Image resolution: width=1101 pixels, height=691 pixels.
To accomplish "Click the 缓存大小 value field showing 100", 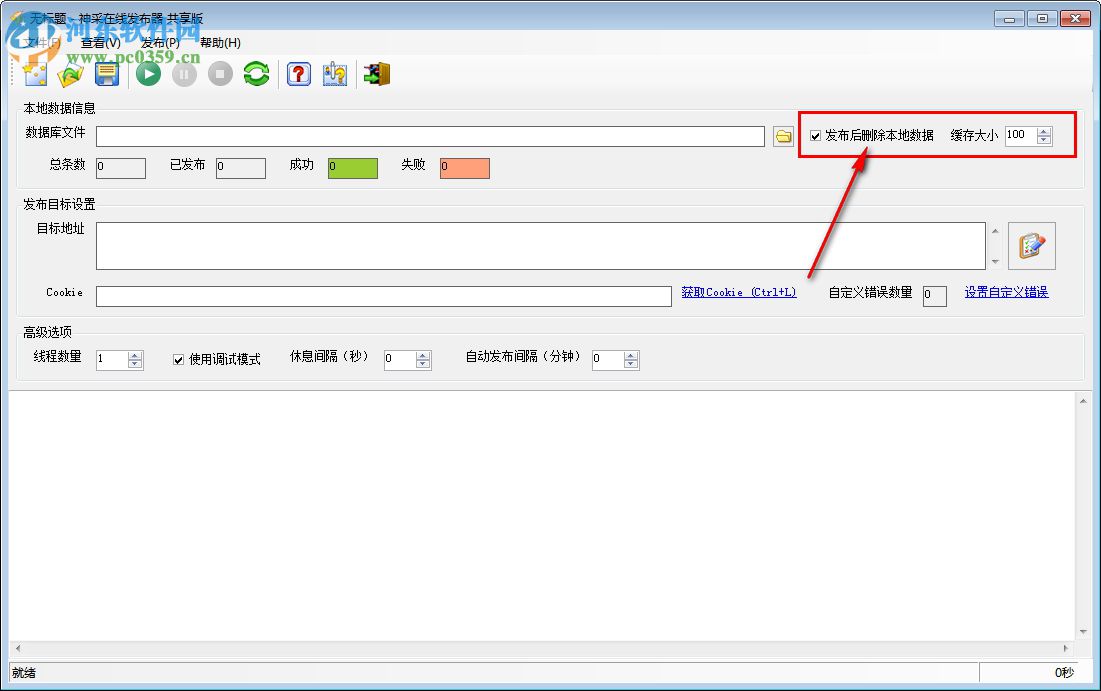I will click(1022, 136).
